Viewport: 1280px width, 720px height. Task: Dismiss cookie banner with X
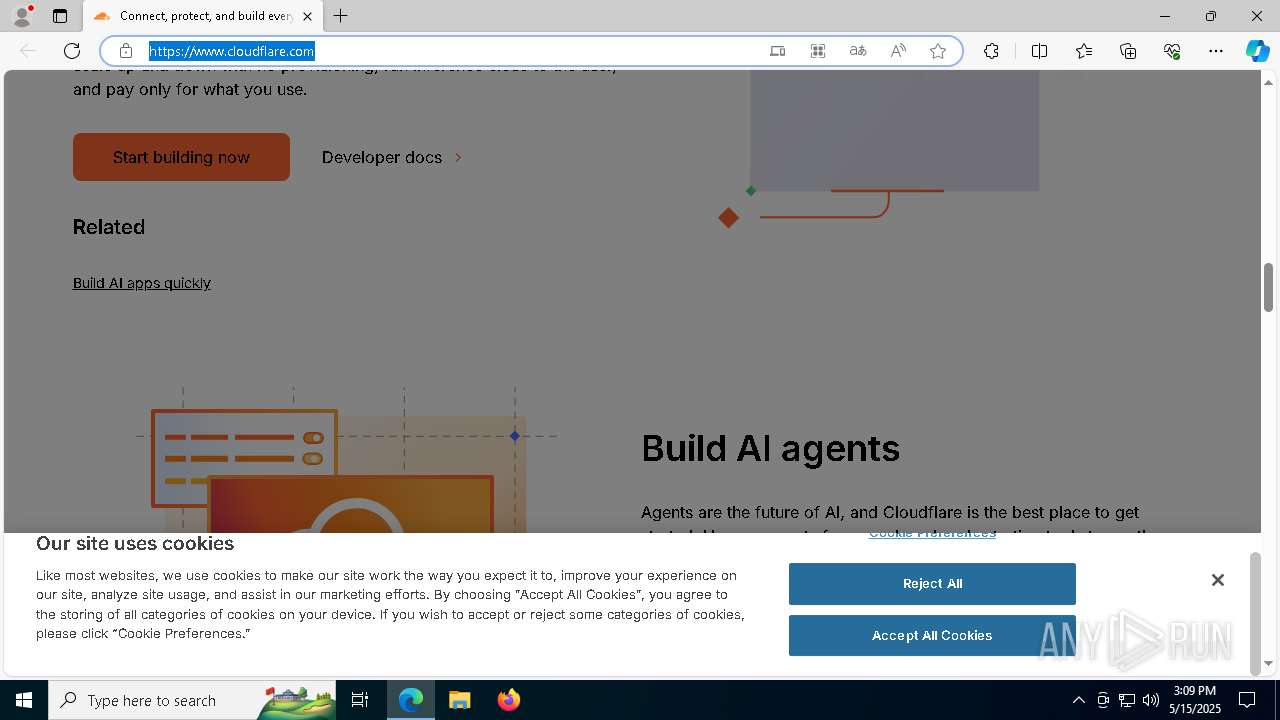(x=1217, y=580)
